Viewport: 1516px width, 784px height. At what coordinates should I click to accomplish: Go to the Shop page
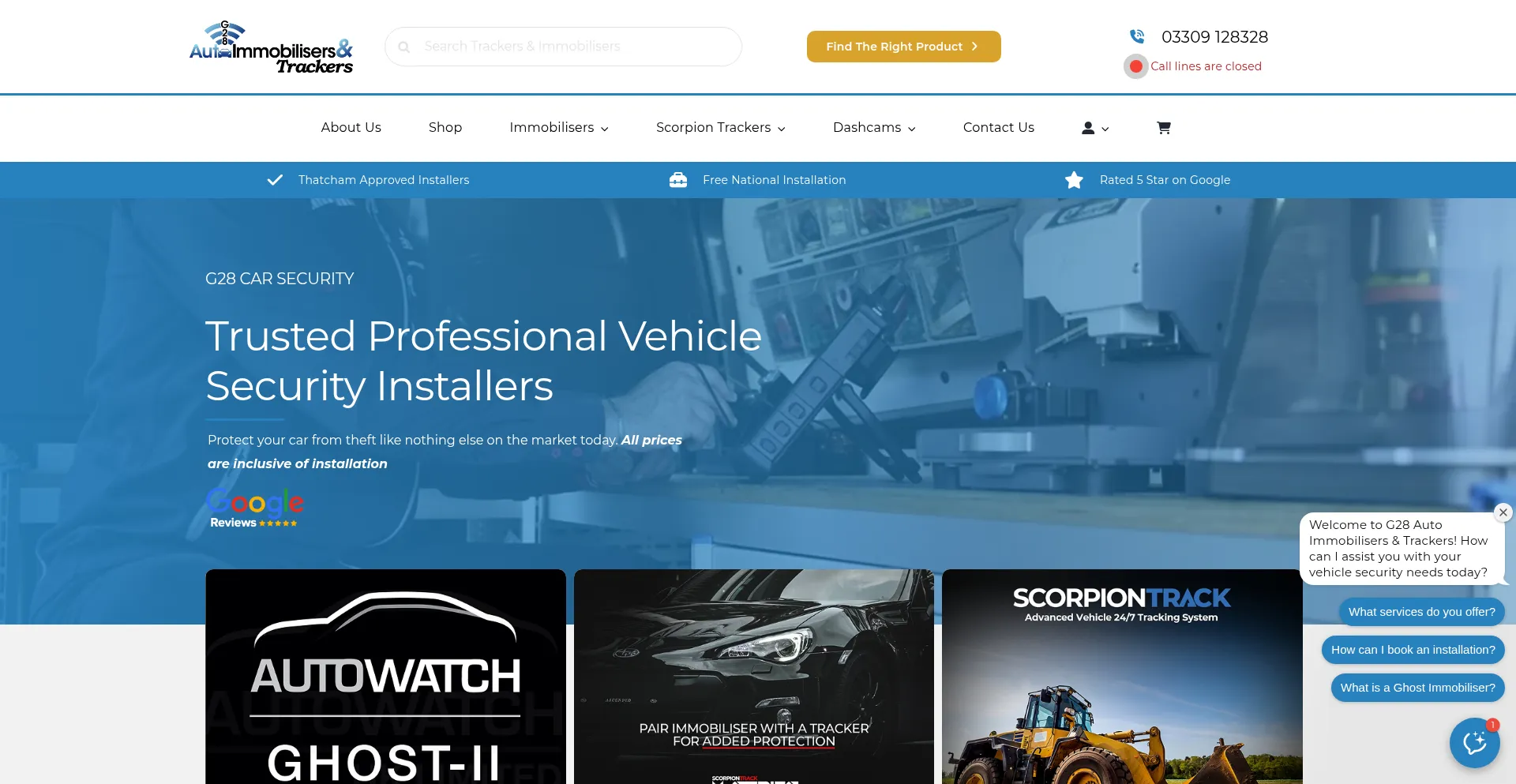click(x=445, y=128)
